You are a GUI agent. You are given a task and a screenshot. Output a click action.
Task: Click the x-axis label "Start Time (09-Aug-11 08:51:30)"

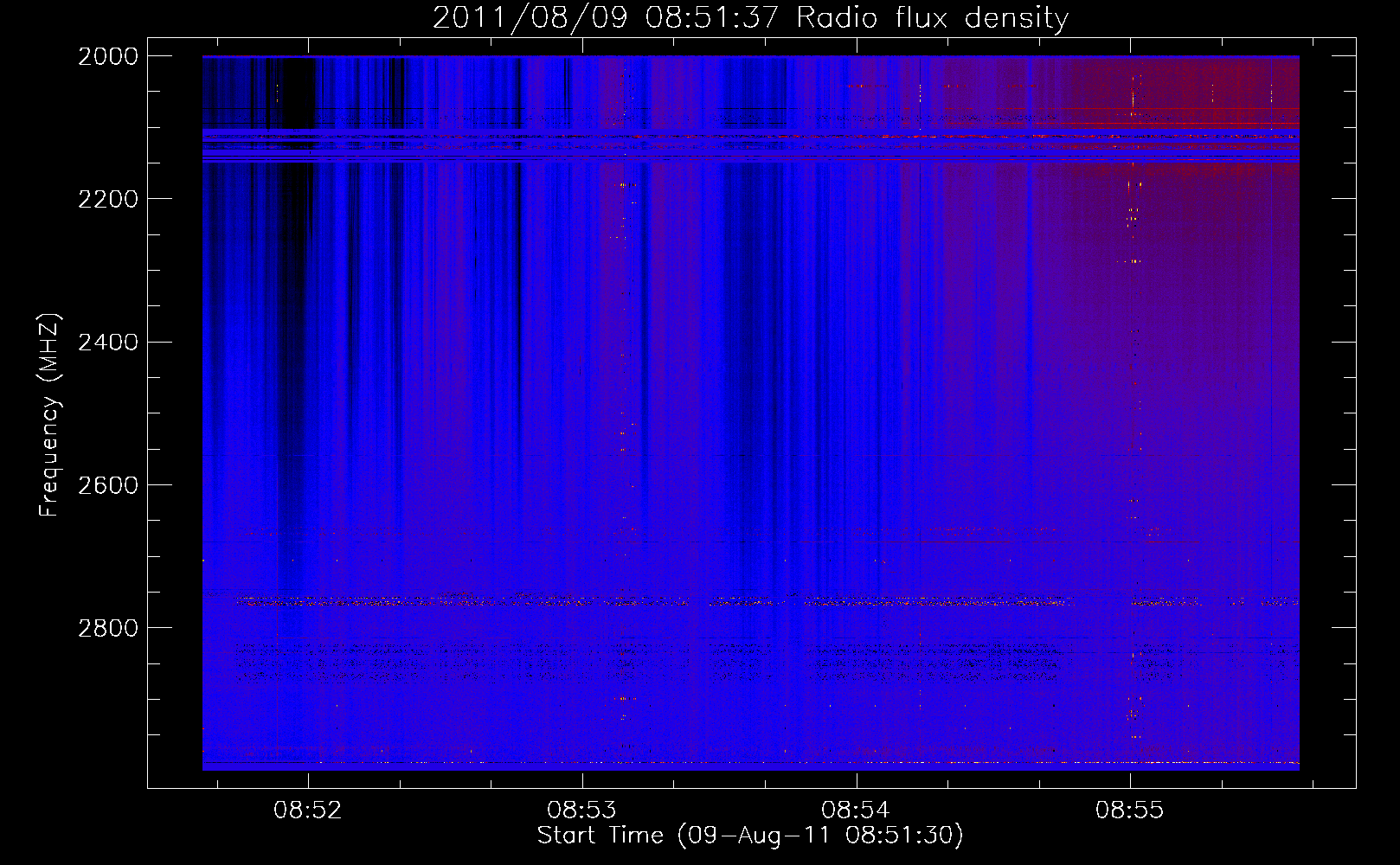click(750, 836)
